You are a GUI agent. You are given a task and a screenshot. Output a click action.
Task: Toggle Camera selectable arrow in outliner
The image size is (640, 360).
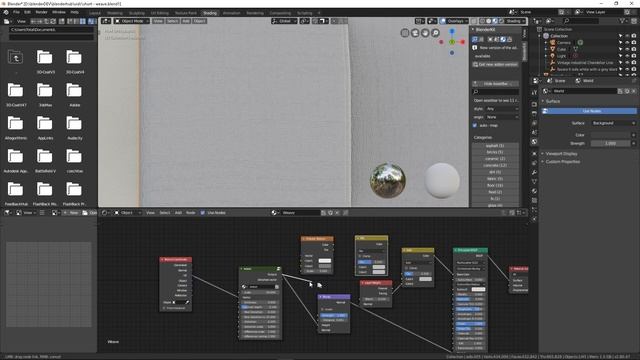(x=621, y=42)
